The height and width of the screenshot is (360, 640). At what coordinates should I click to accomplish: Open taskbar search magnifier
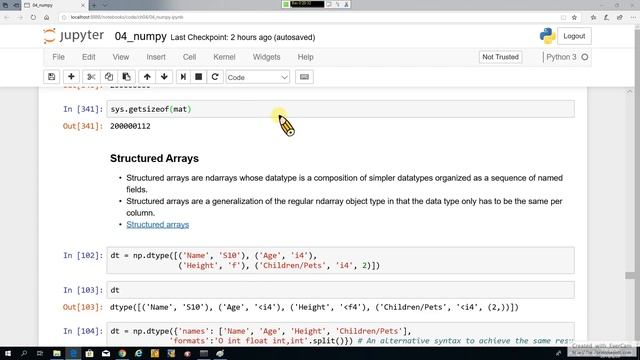click(24, 353)
